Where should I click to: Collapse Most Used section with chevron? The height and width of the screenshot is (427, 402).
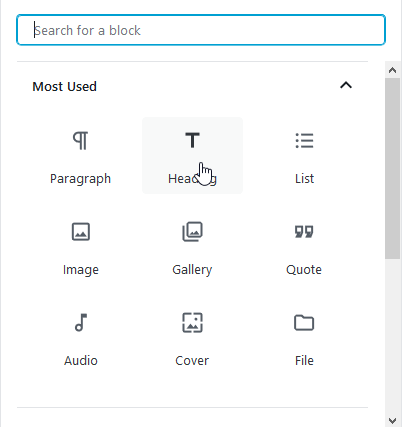pyautogui.click(x=346, y=86)
